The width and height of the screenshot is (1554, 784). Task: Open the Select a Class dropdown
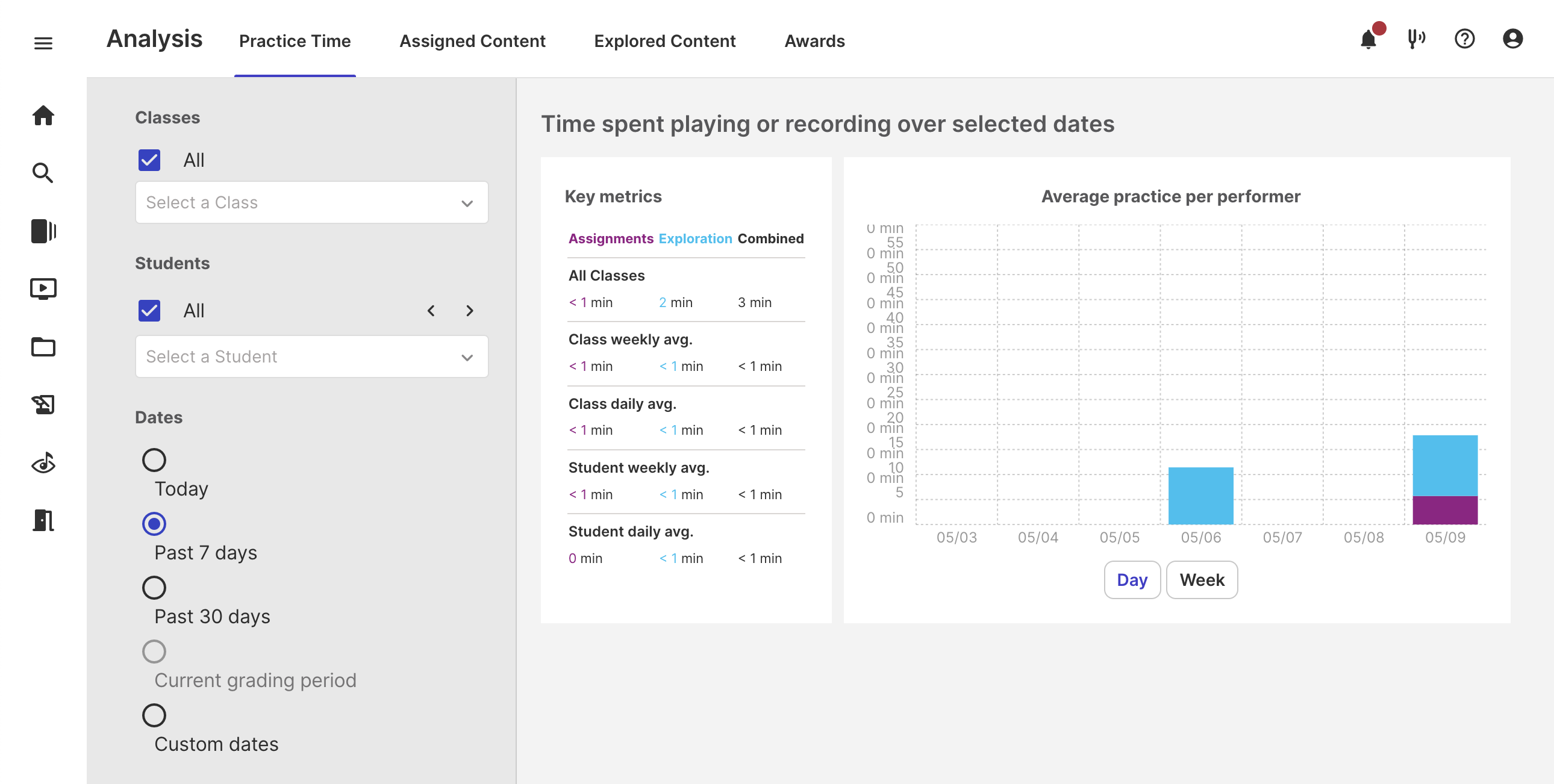[312, 203]
